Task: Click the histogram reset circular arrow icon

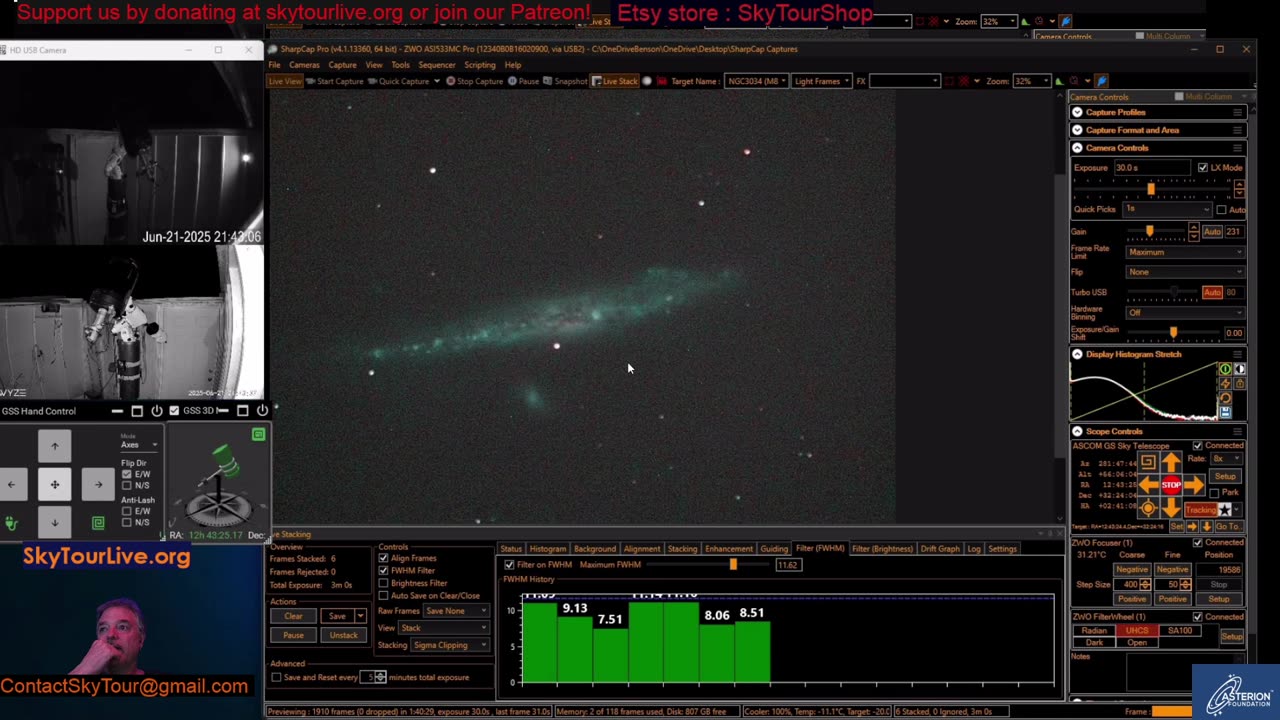Action: 1226,398
